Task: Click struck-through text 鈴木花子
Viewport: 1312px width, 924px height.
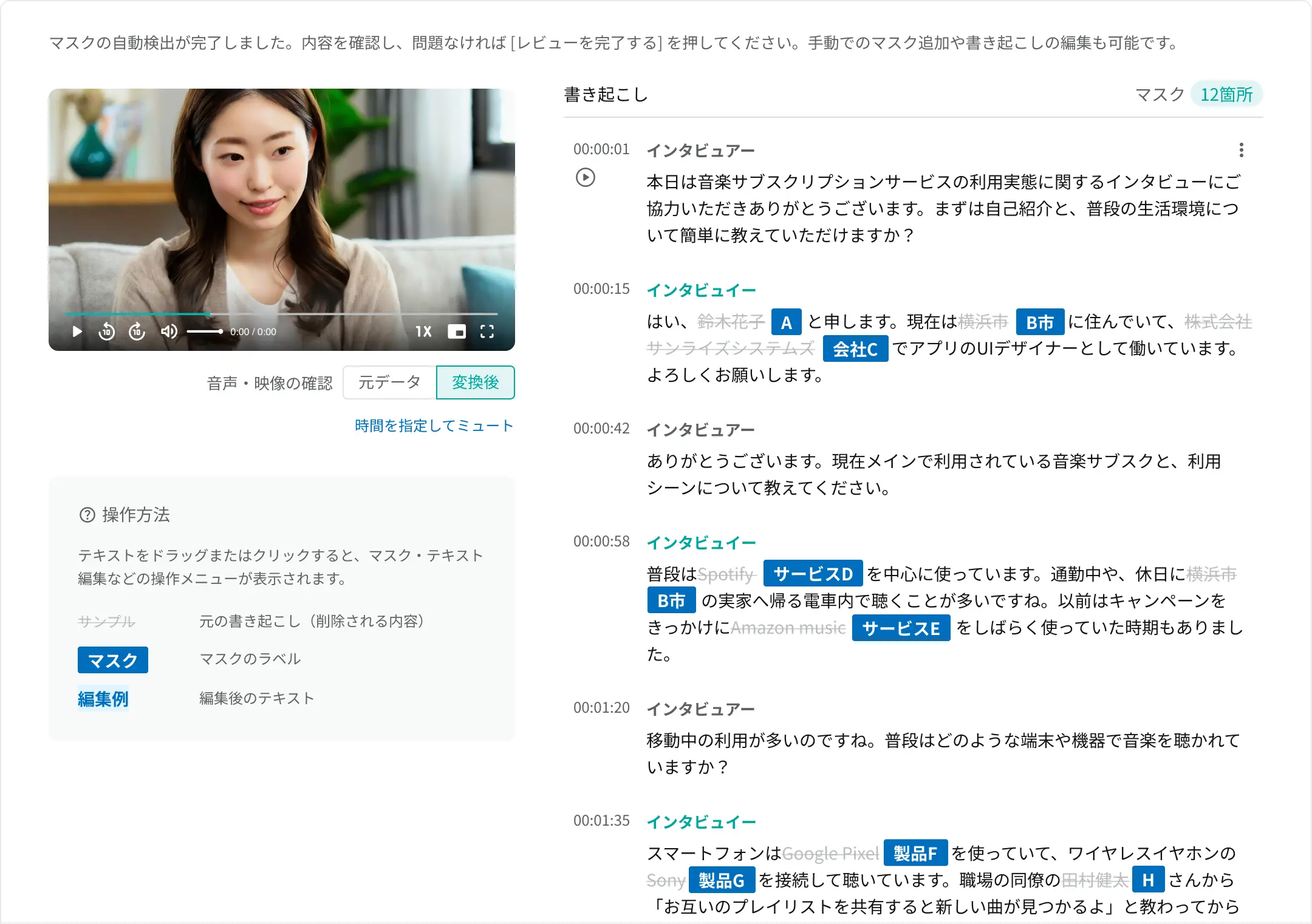Action: (x=731, y=322)
